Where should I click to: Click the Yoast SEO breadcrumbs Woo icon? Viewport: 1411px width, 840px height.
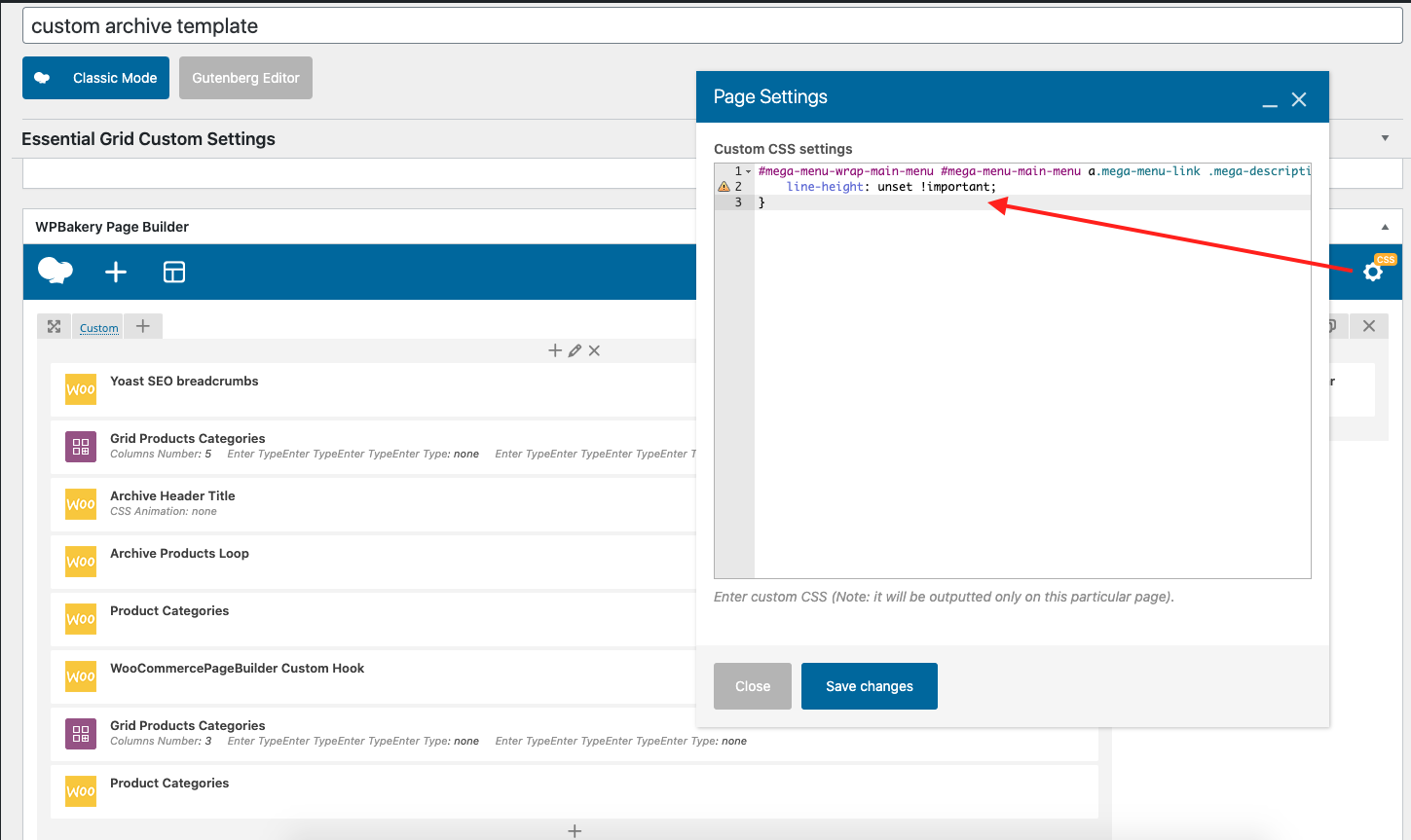pyautogui.click(x=81, y=389)
